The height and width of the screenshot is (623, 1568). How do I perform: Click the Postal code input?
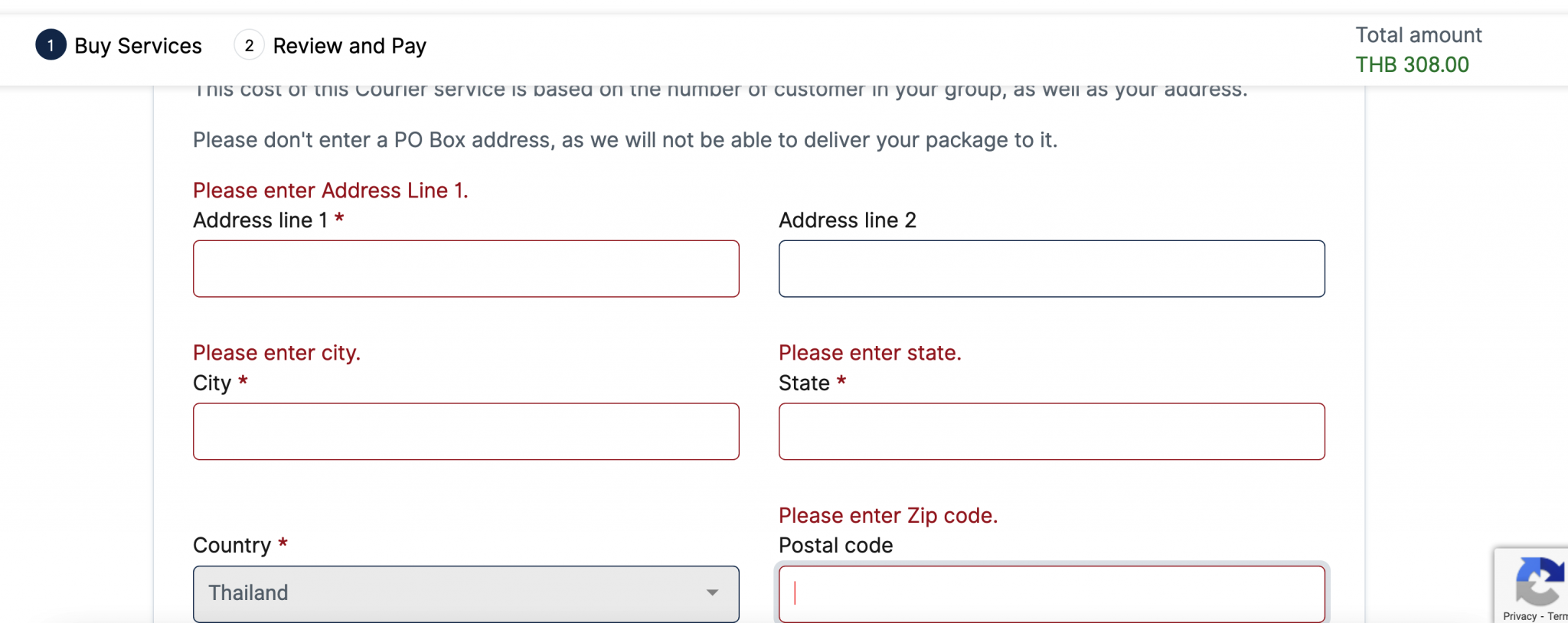(1051, 594)
